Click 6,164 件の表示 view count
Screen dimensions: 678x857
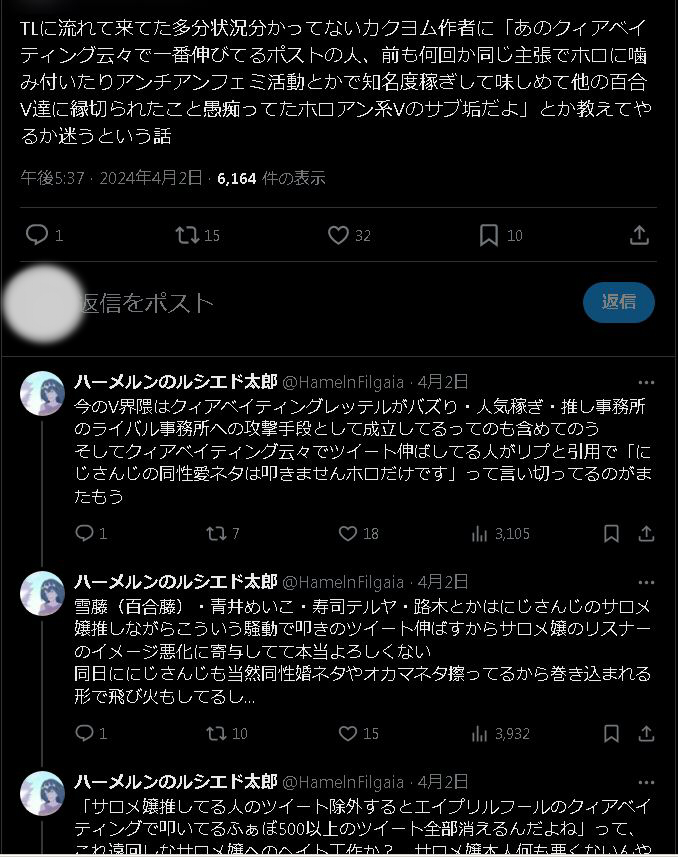click(x=271, y=178)
